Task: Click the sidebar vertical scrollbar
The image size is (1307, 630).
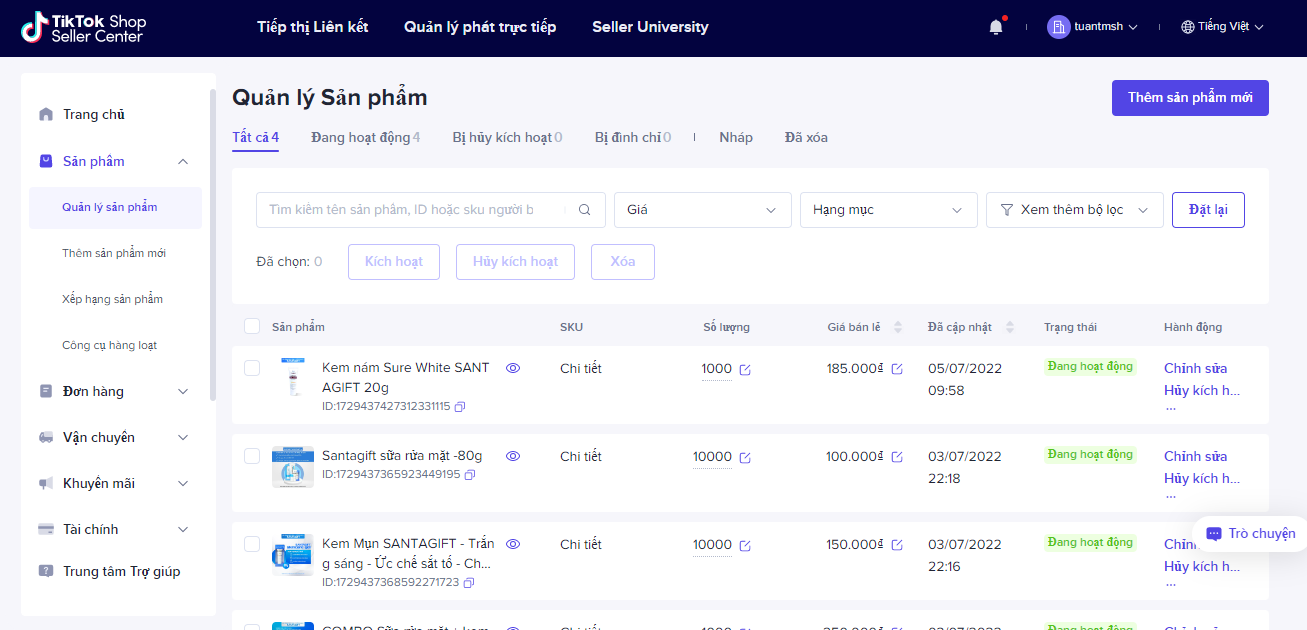Action: 212,245
